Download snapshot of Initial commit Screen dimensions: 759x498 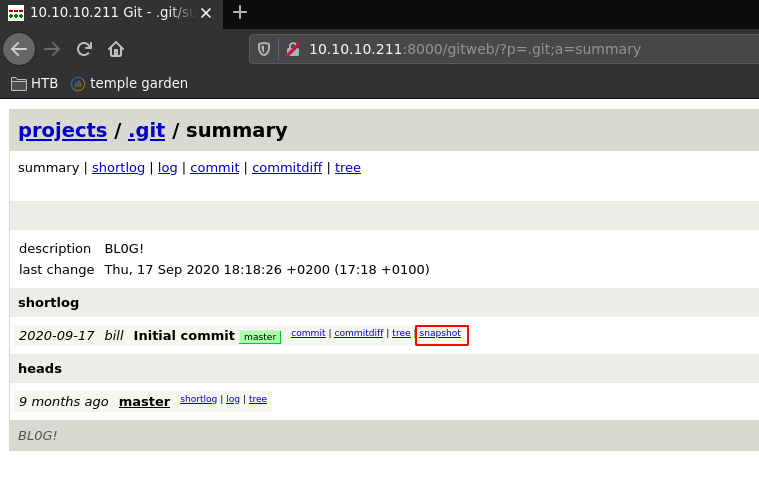point(440,333)
